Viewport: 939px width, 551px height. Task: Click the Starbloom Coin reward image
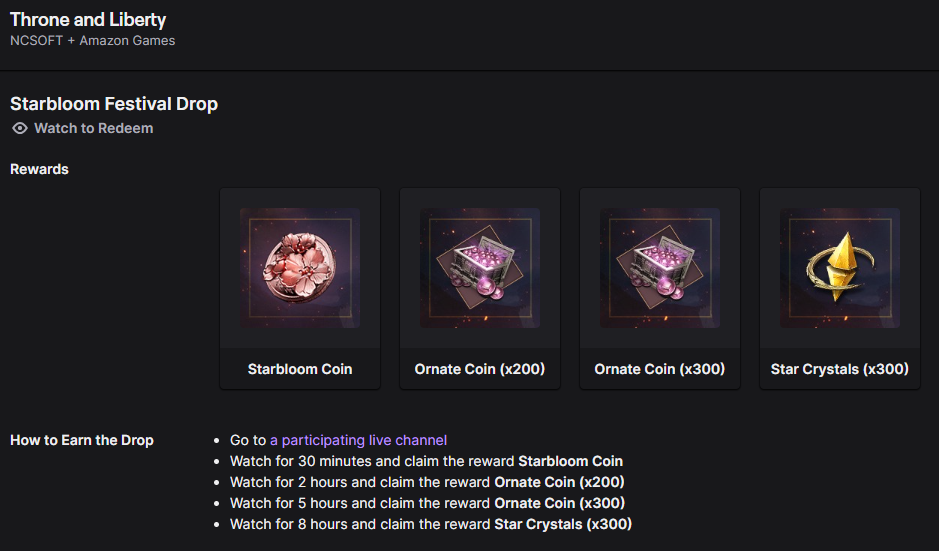[300, 268]
